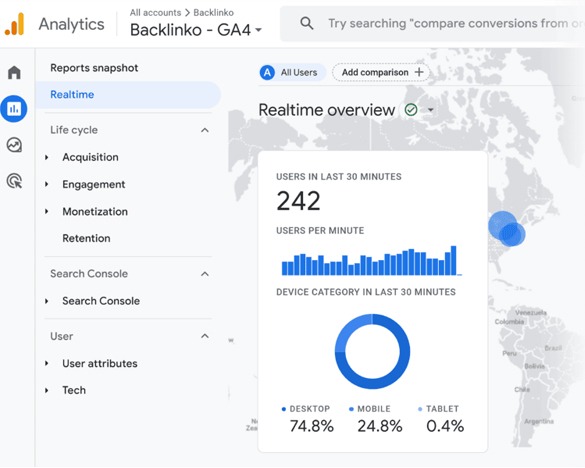Open the Retention report
This screenshot has height=468, width=585.
point(86,238)
